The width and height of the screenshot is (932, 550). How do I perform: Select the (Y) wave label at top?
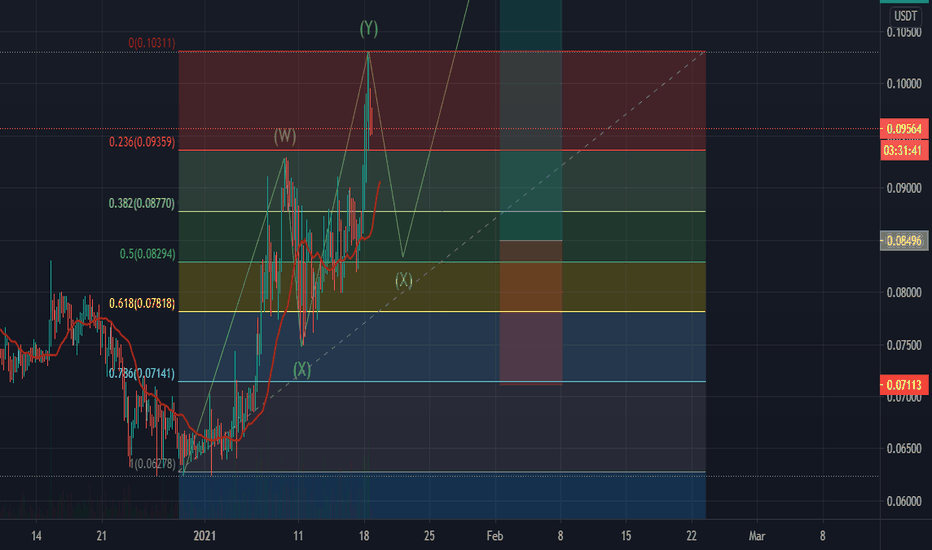[x=369, y=28]
